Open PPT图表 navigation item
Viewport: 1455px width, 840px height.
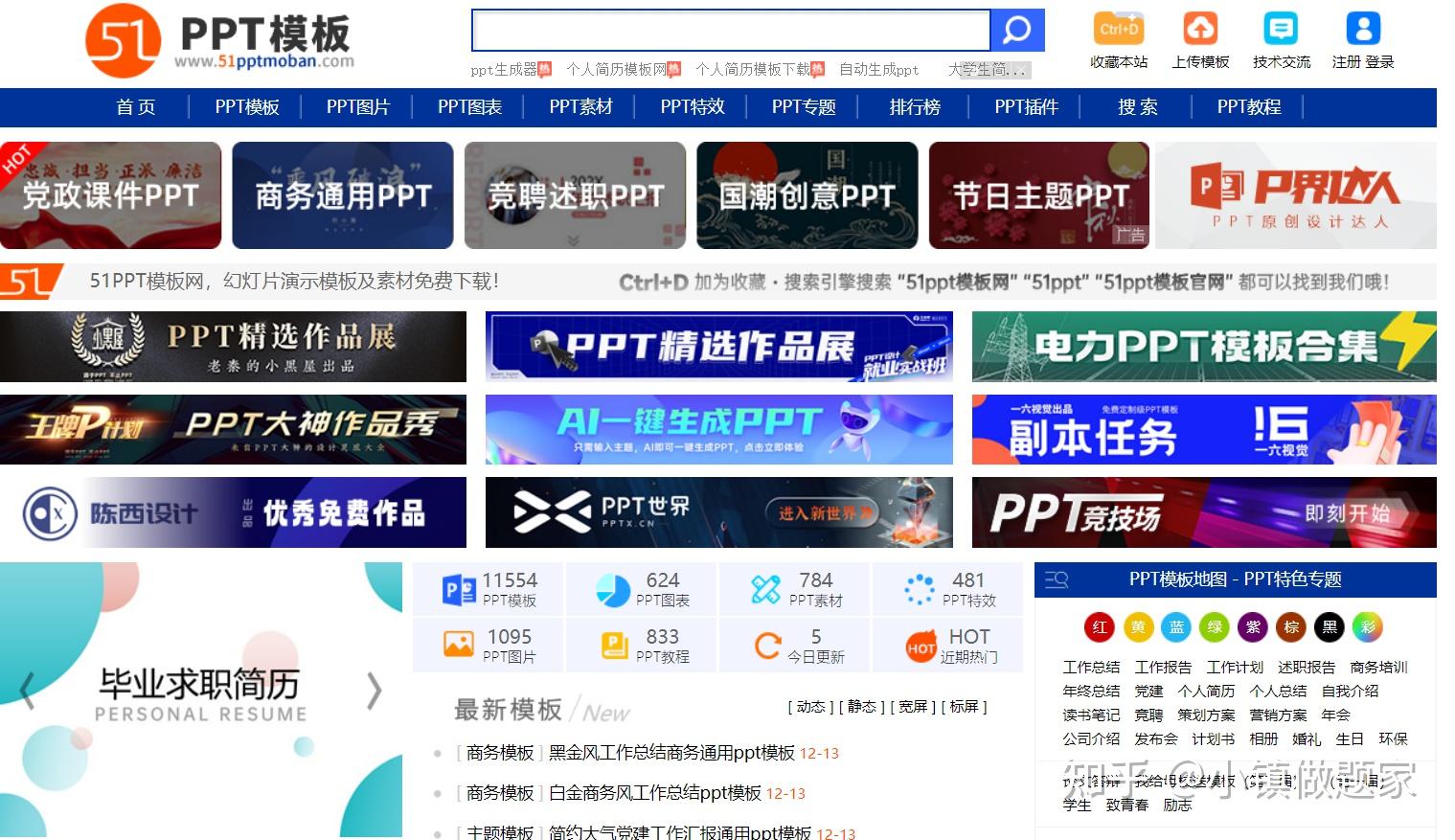coord(469,107)
